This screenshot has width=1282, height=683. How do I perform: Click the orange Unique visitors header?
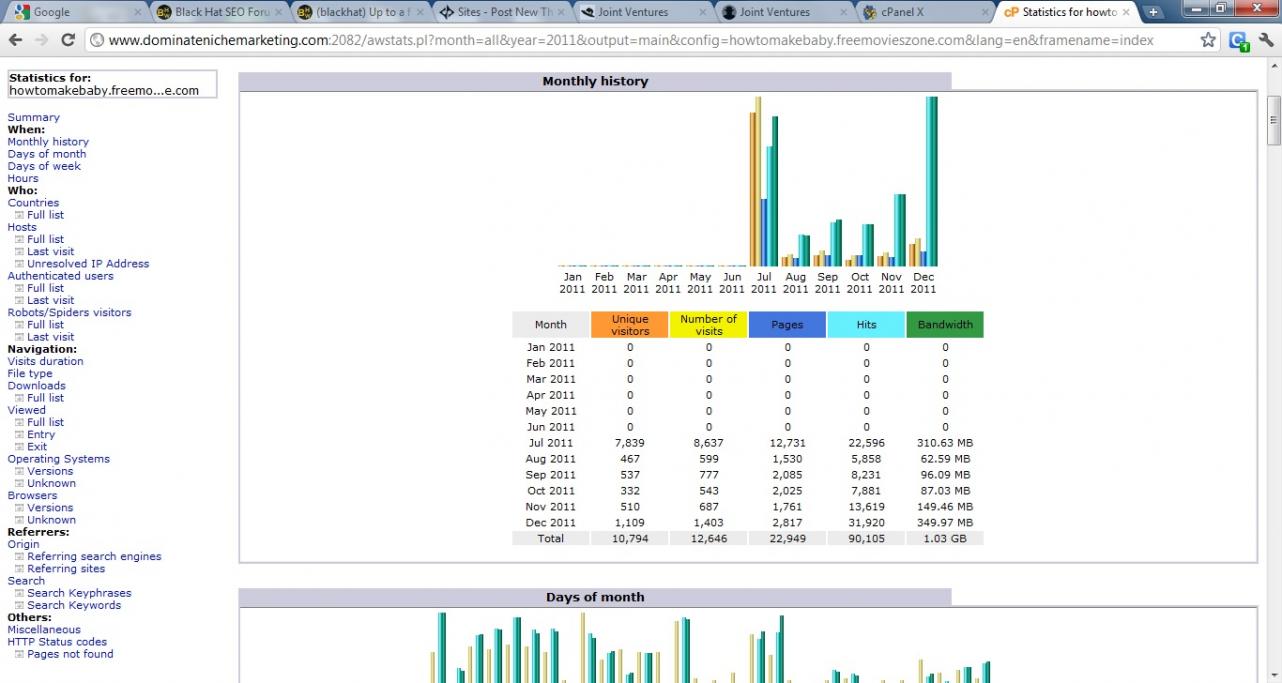coord(630,325)
